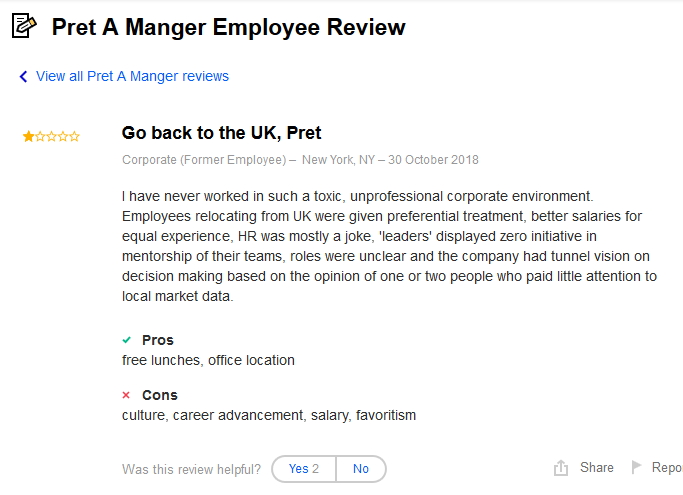Click the back chevron before View all reviews
The width and height of the screenshot is (683, 495).
coord(23,77)
